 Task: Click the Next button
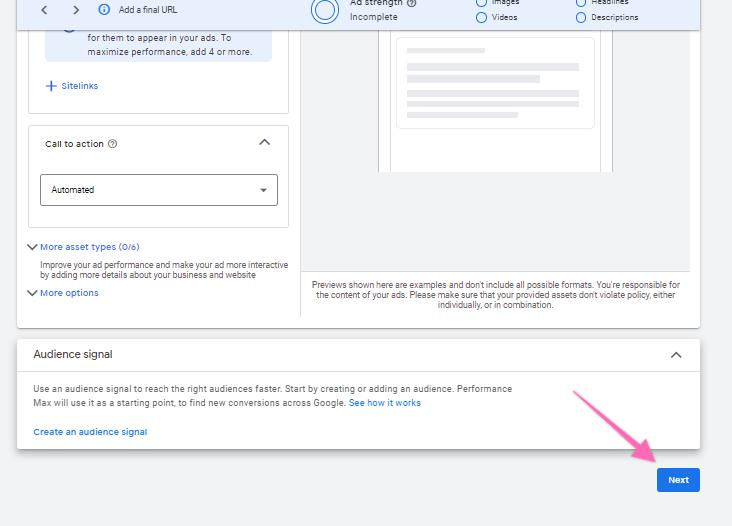pyautogui.click(x=678, y=480)
